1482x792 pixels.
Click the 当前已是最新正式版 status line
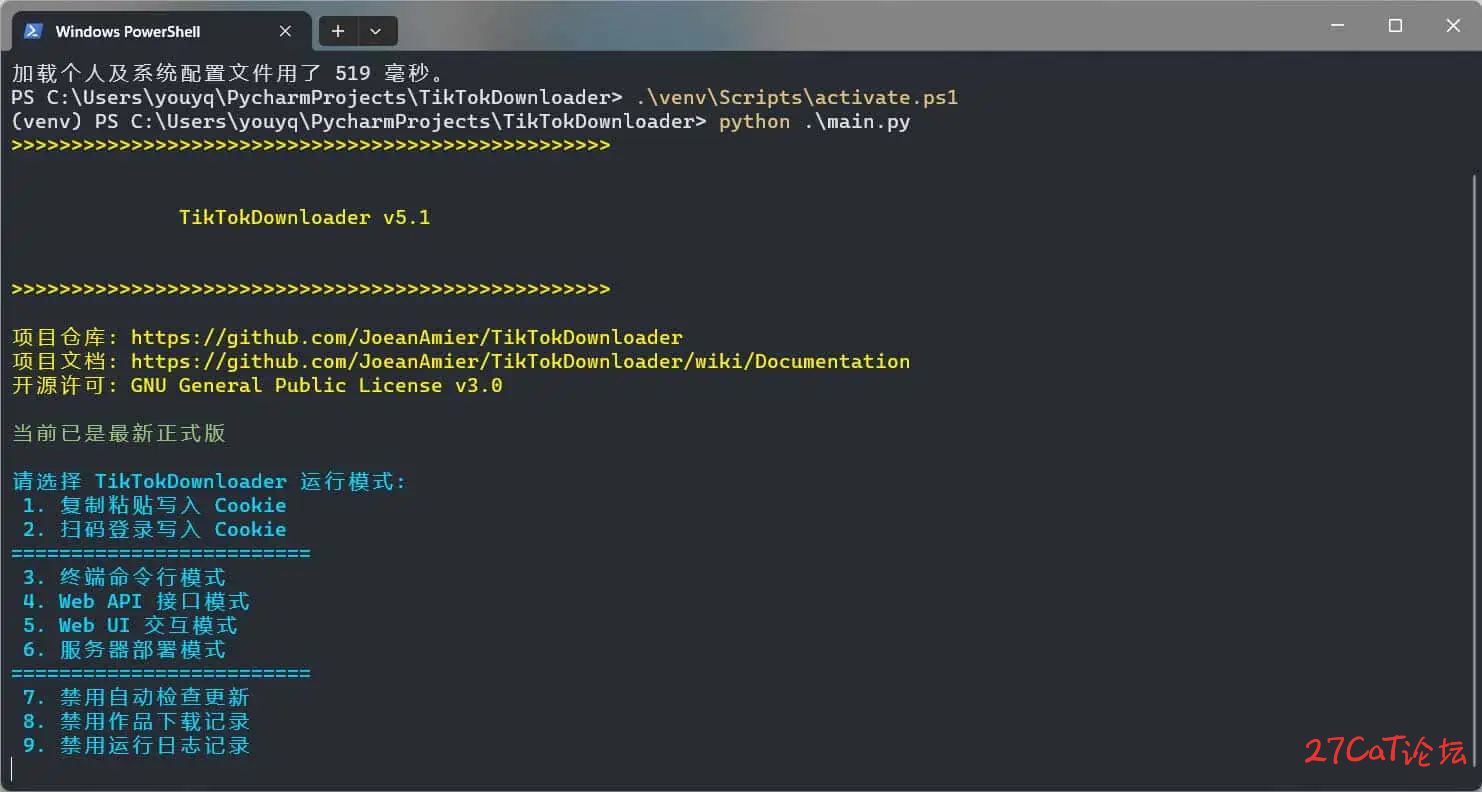point(119,433)
